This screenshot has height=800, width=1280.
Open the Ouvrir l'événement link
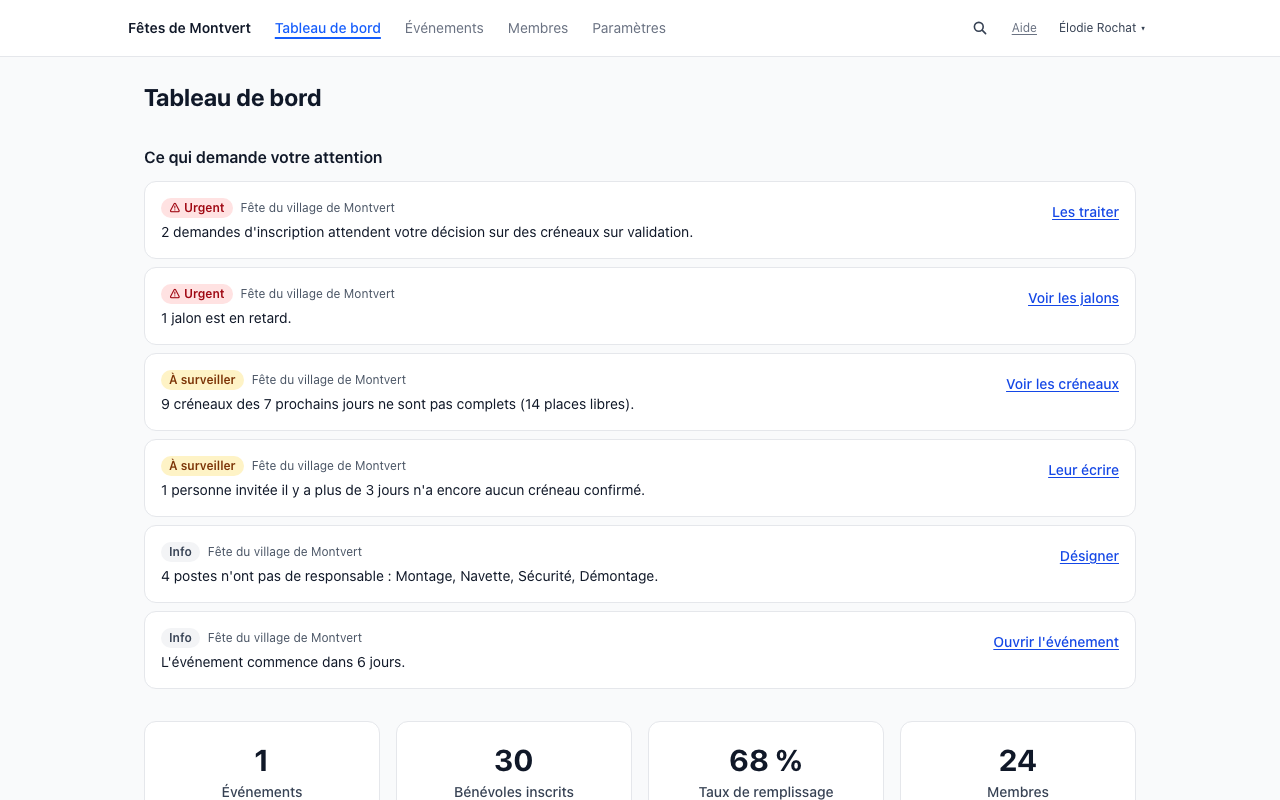[x=1056, y=642]
